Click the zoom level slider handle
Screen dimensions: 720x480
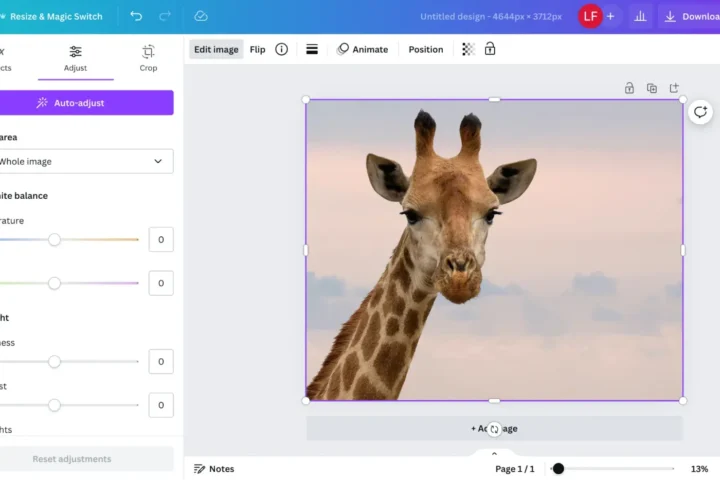pyautogui.click(x=558, y=468)
